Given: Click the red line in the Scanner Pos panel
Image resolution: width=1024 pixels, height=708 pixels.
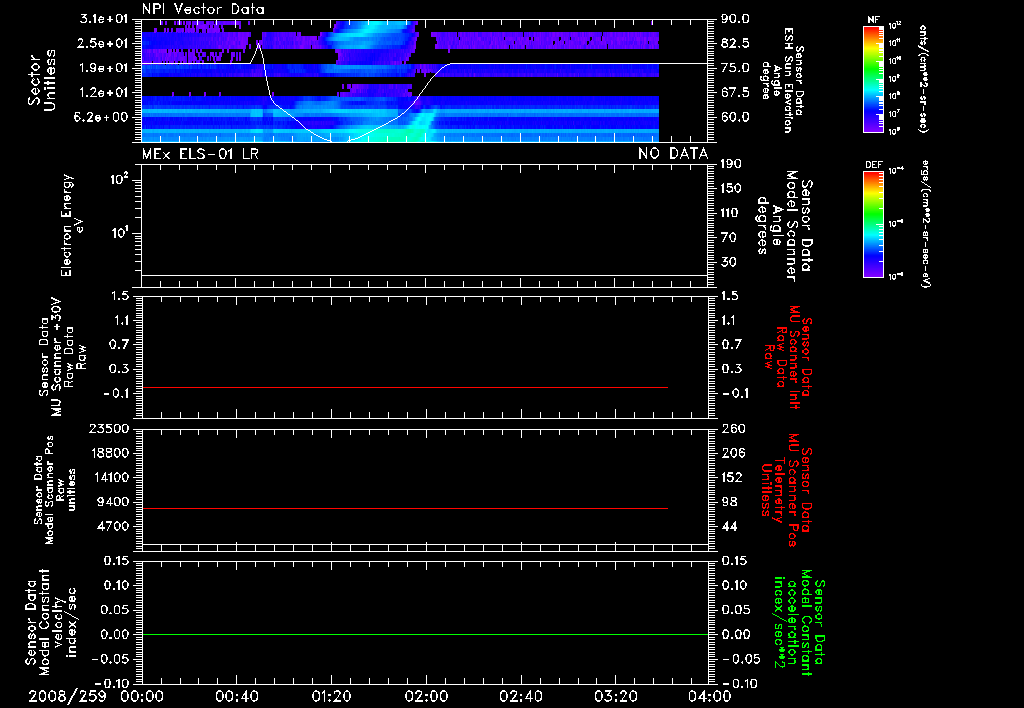Looking at the screenshot, I should click(x=405, y=508).
